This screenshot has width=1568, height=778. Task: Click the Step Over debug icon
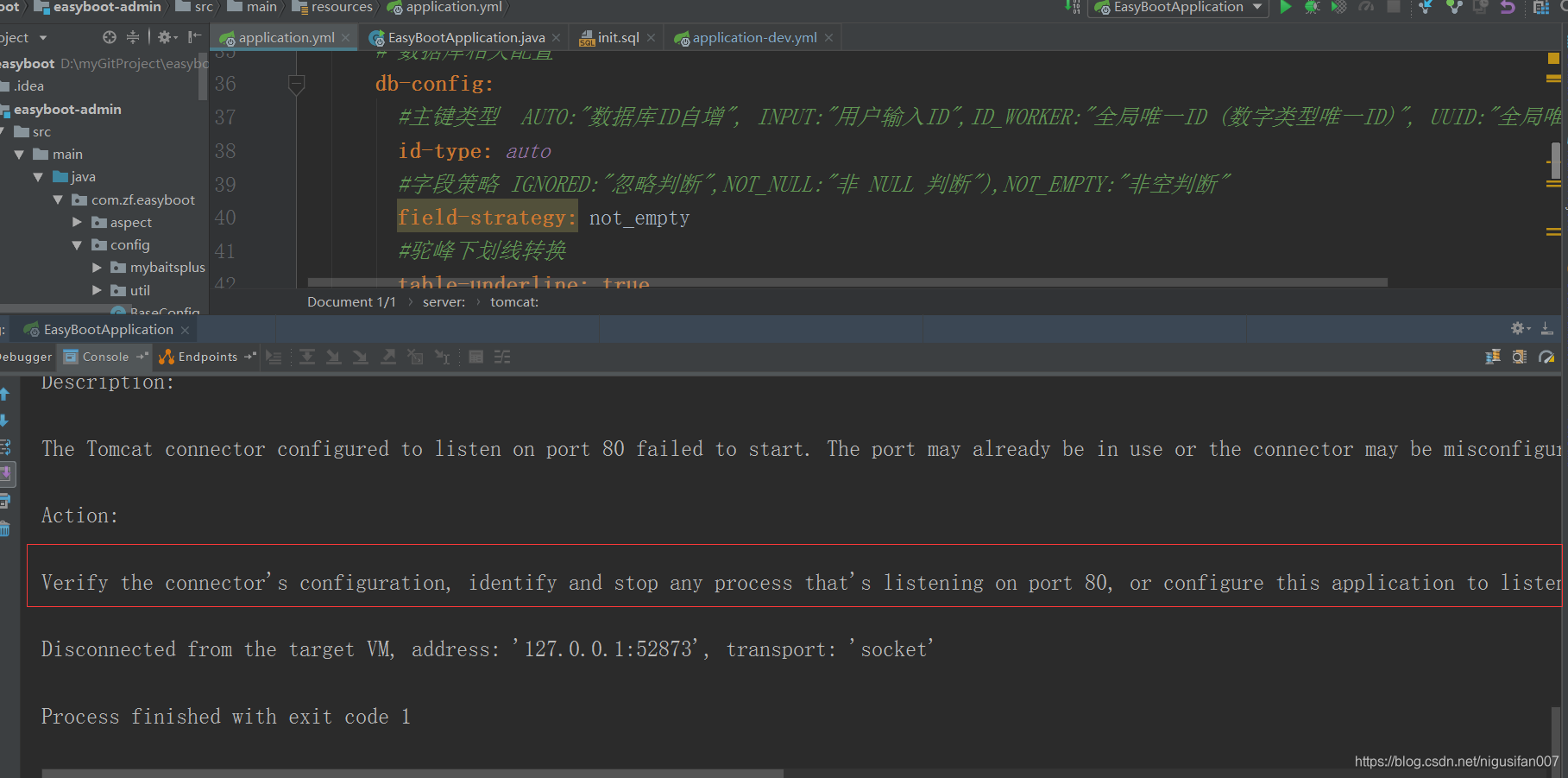click(306, 357)
